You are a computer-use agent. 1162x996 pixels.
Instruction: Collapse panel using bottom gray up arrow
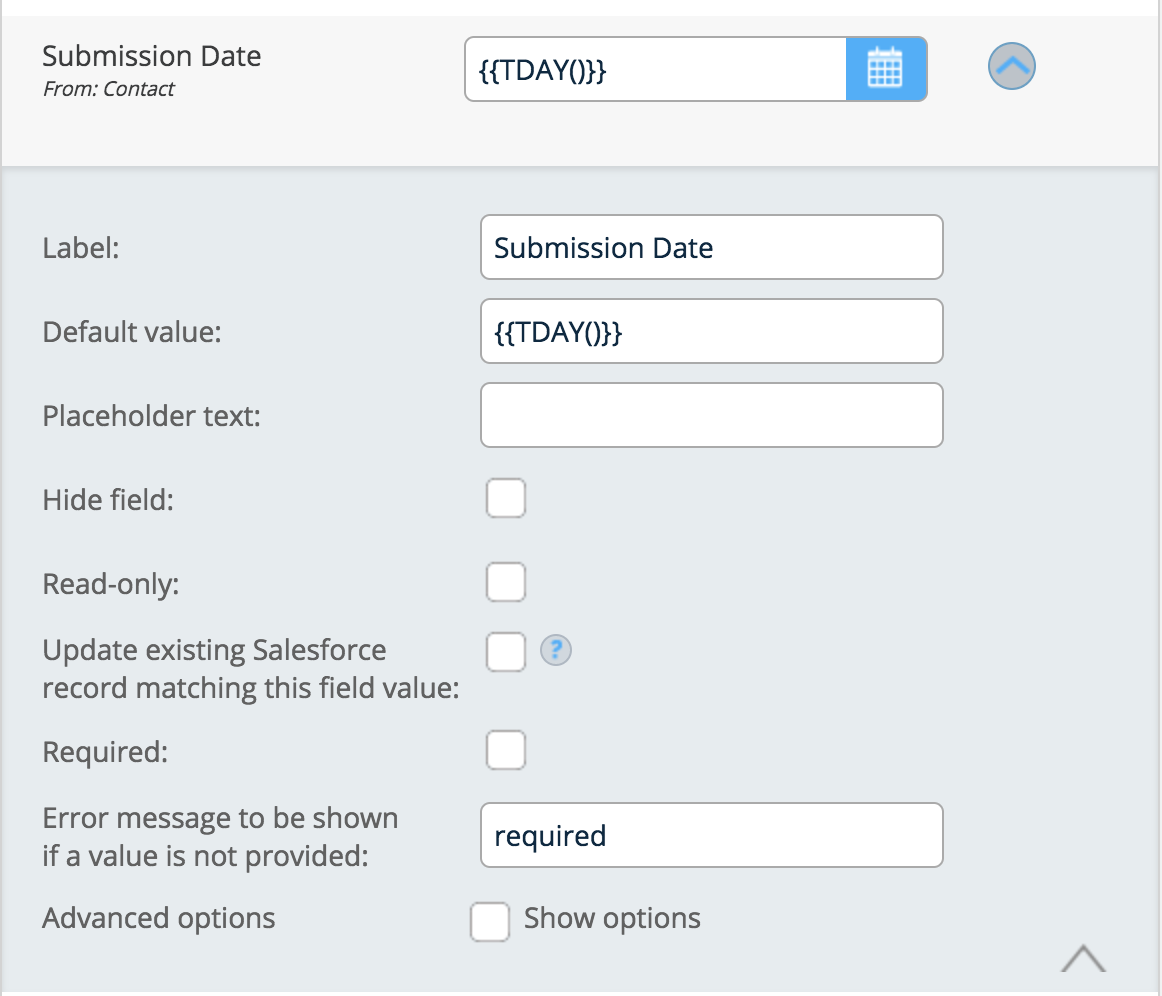[x=1083, y=958]
